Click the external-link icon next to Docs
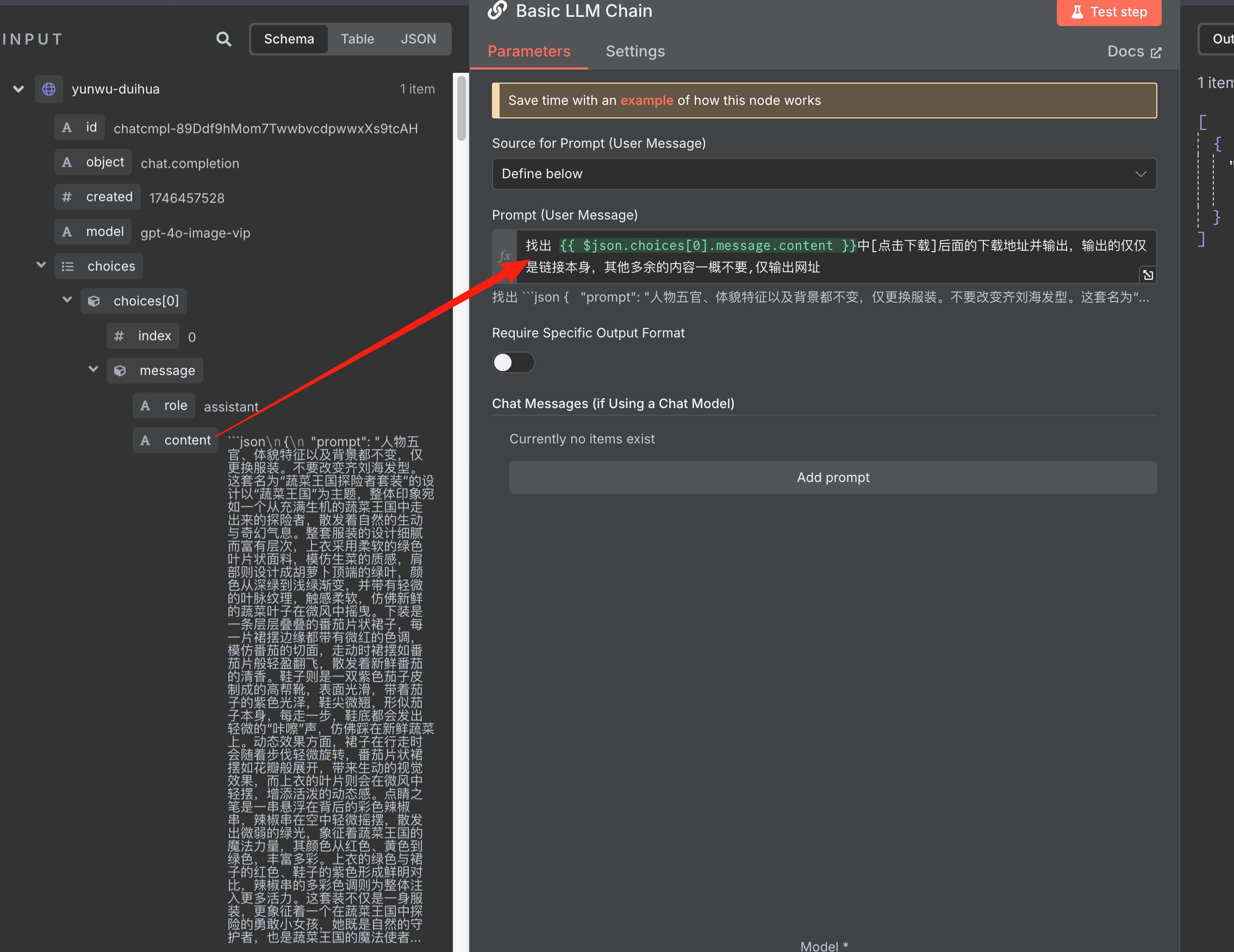Image resolution: width=1234 pixels, height=952 pixels. pyautogui.click(x=1156, y=53)
